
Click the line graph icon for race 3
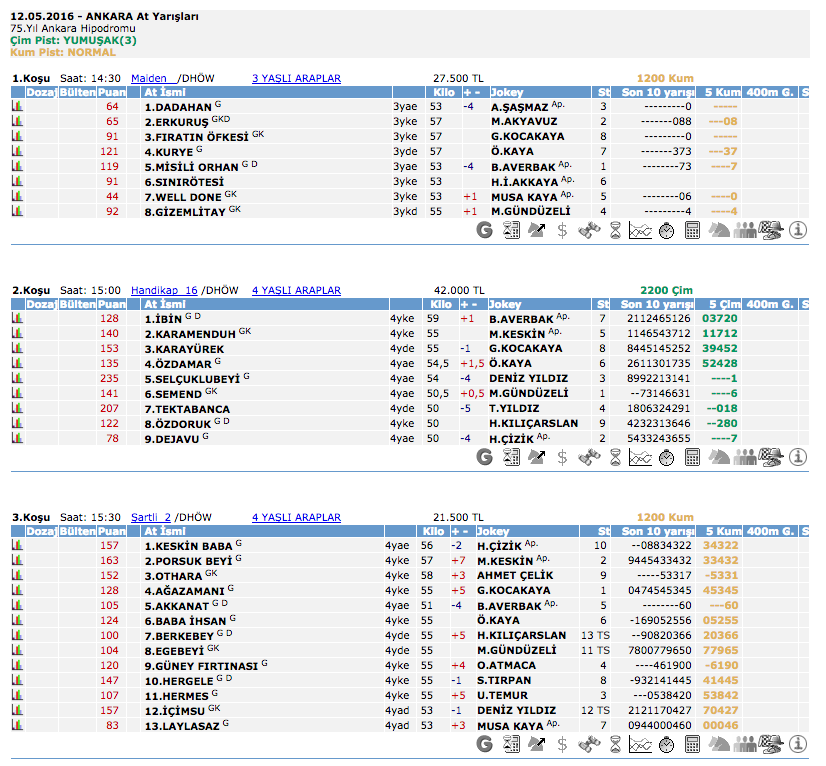(x=641, y=744)
